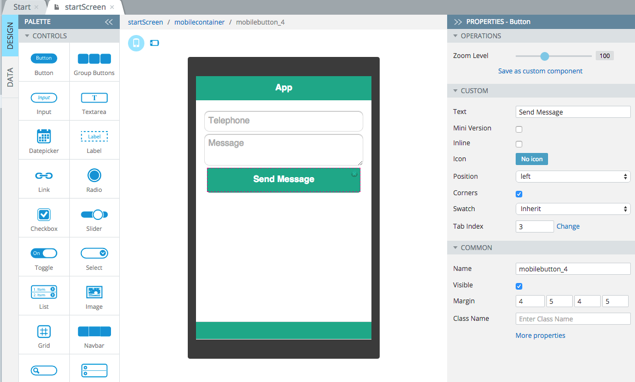The height and width of the screenshot is (382, 635).
Task: Pick the Slider control in palette
Action: pyautogui.click(x=94, y=214)
